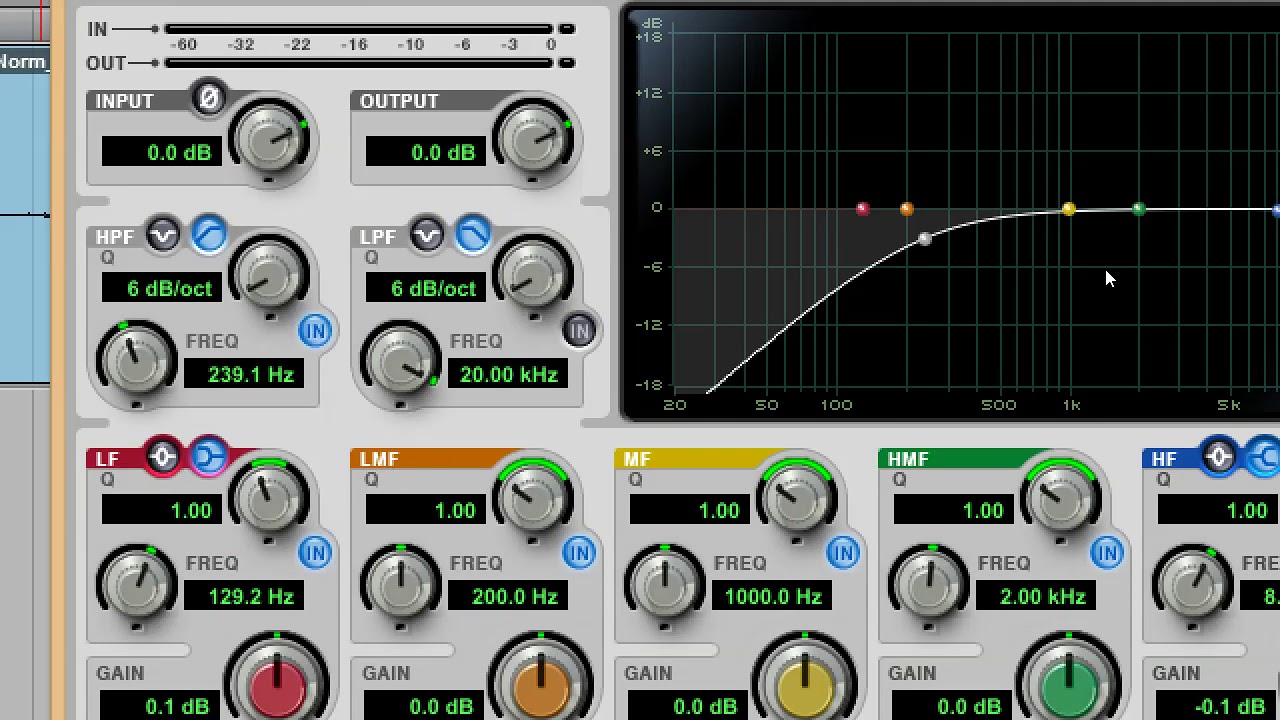
Task: Click the MF Q 1.00 field
Action: 690,510
